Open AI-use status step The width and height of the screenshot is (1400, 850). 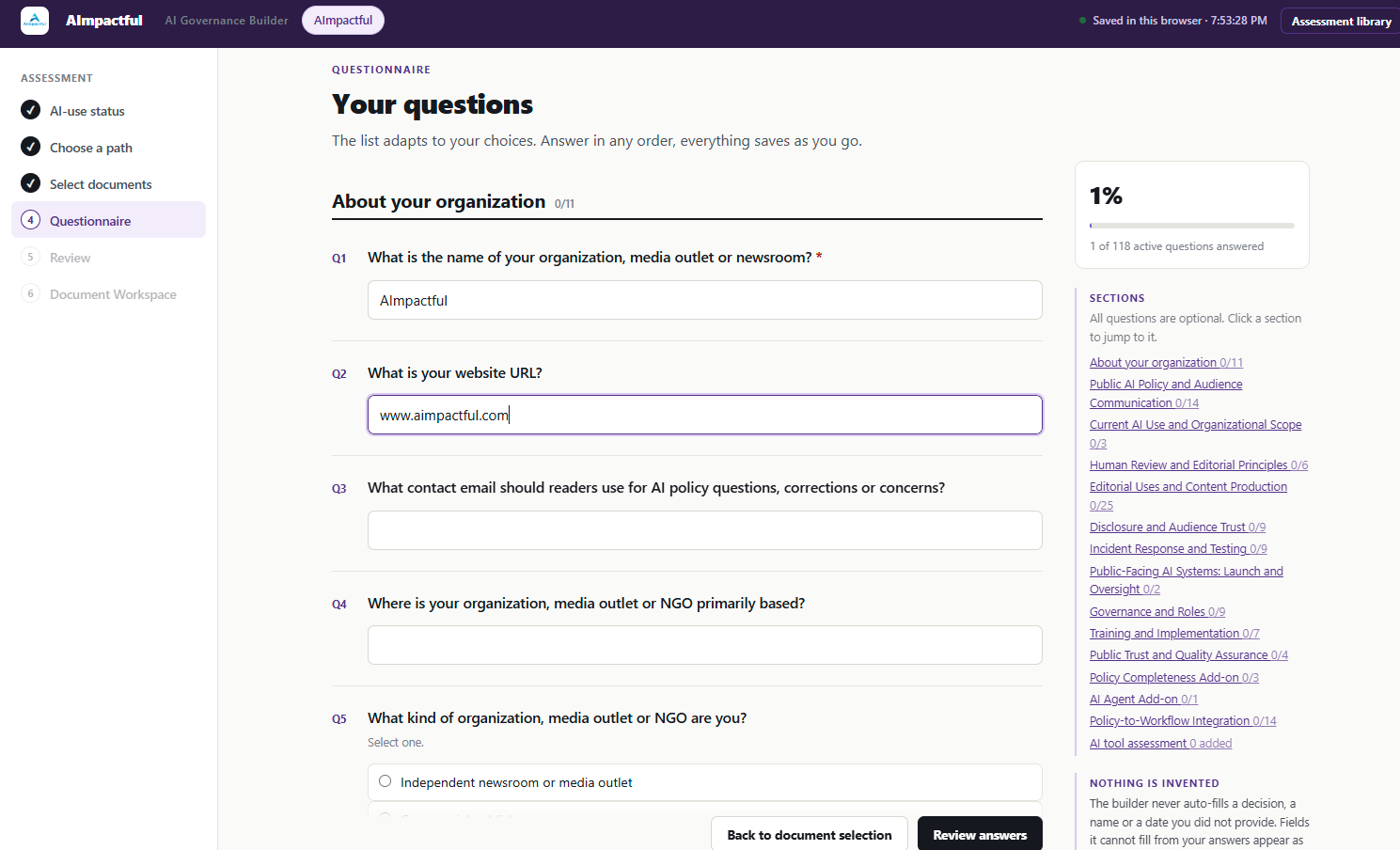coord(108,111)
